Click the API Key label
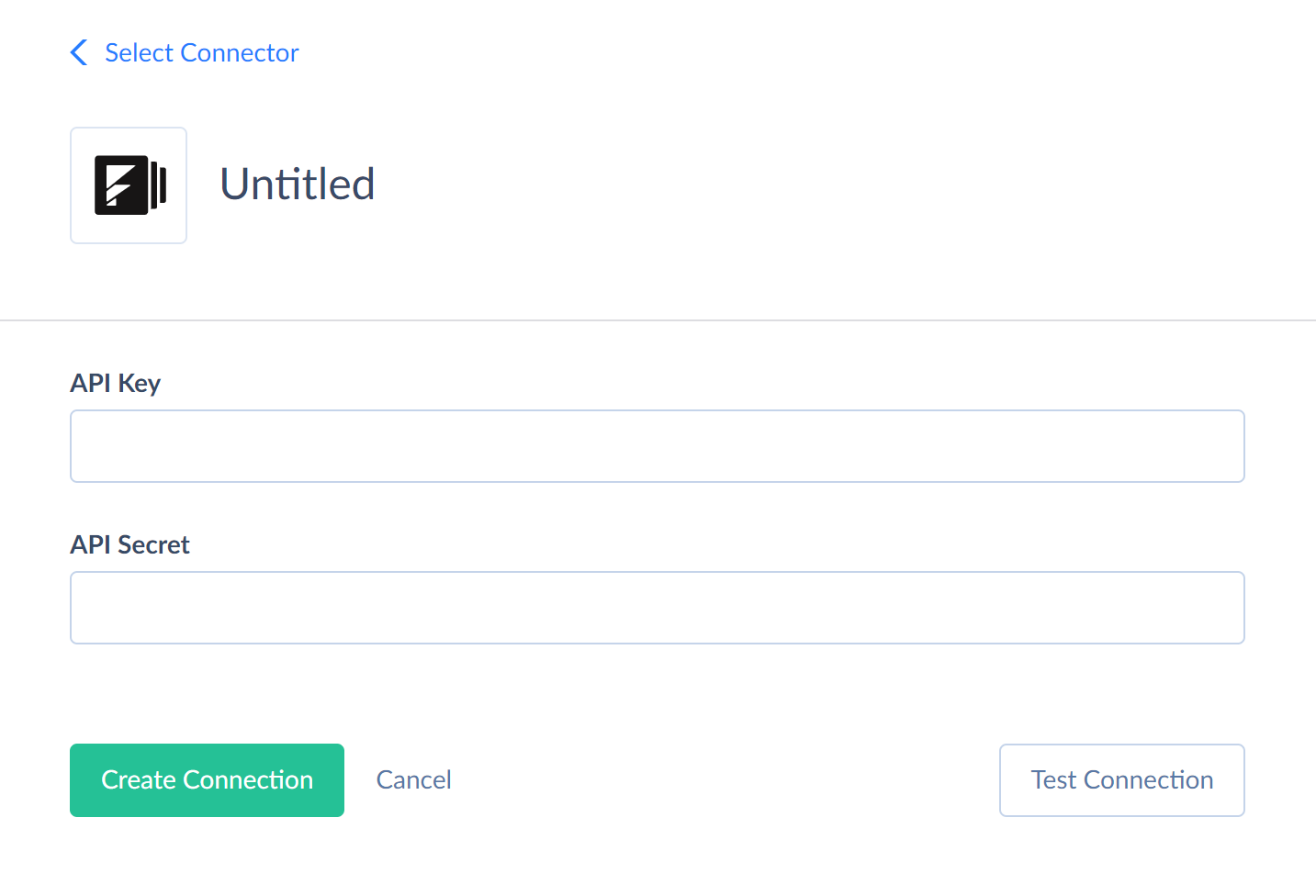The image size is (1316, 896). tap(116, 383)
